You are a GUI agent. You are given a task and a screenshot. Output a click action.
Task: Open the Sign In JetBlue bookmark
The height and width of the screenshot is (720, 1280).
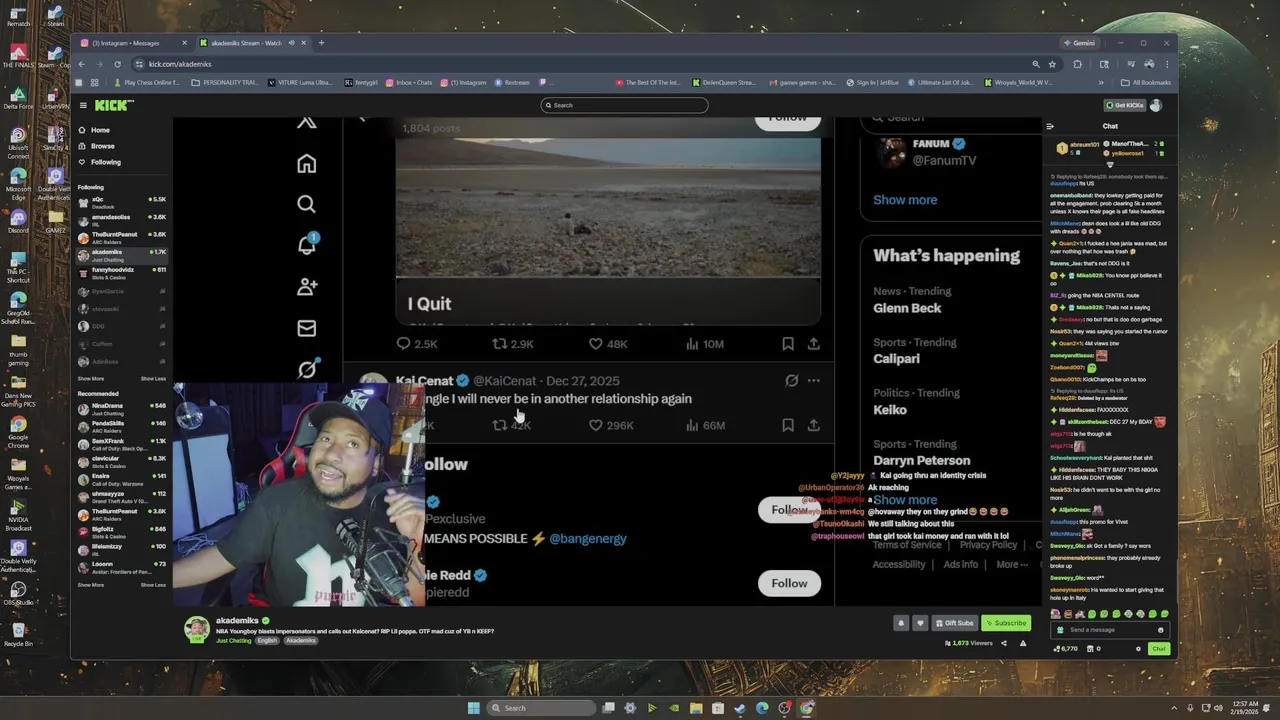[x=872, y=83]
